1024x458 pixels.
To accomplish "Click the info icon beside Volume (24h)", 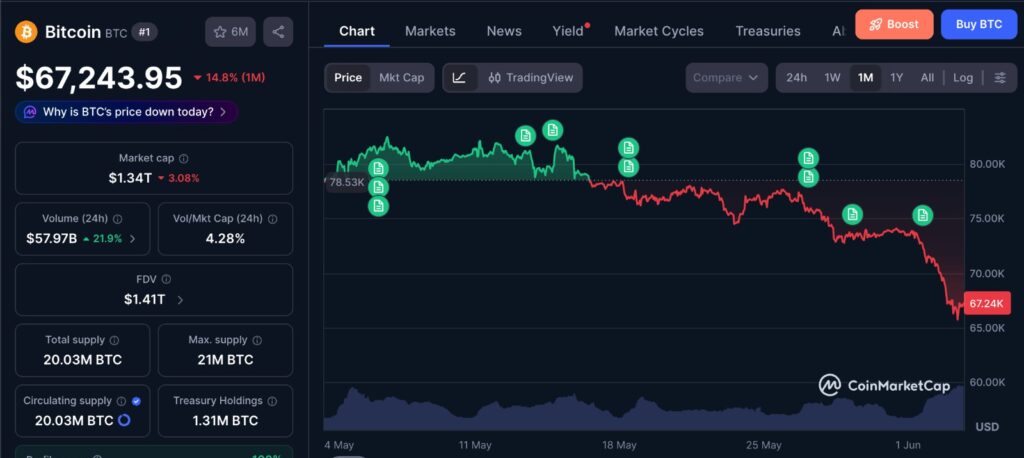I will point(118,219).
